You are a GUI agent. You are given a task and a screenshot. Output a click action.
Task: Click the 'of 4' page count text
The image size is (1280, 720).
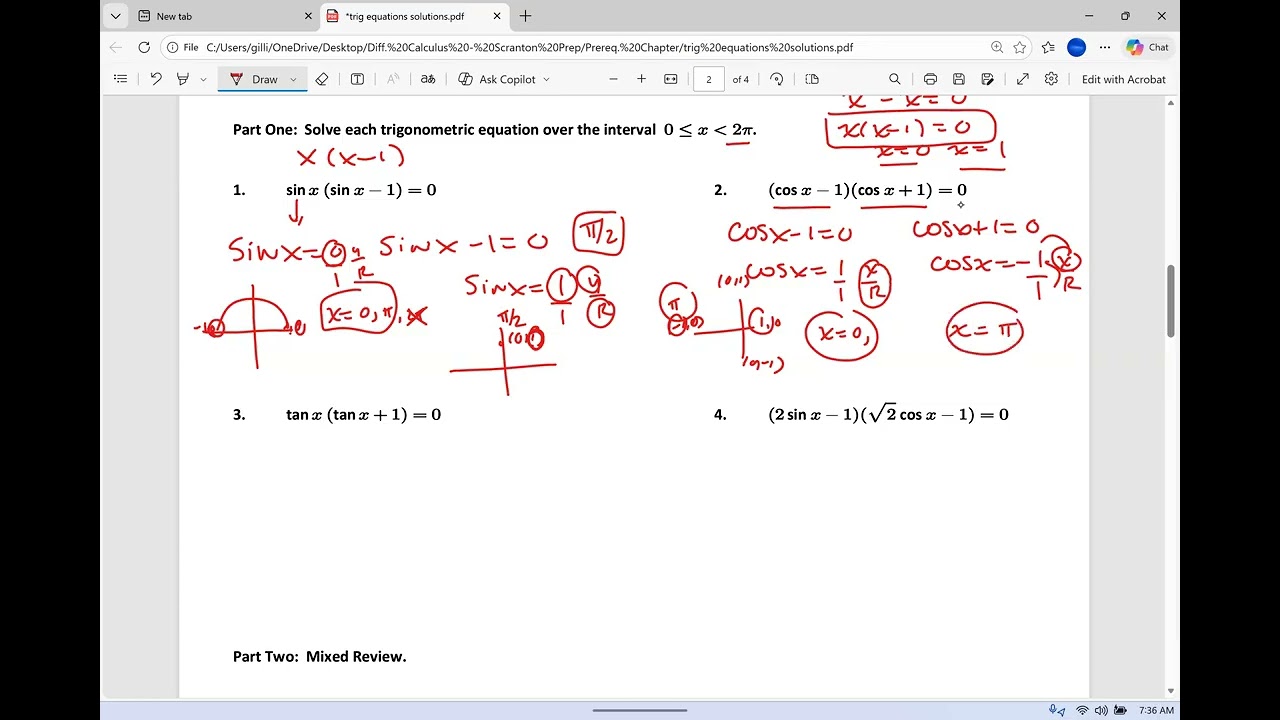point(741,79)
